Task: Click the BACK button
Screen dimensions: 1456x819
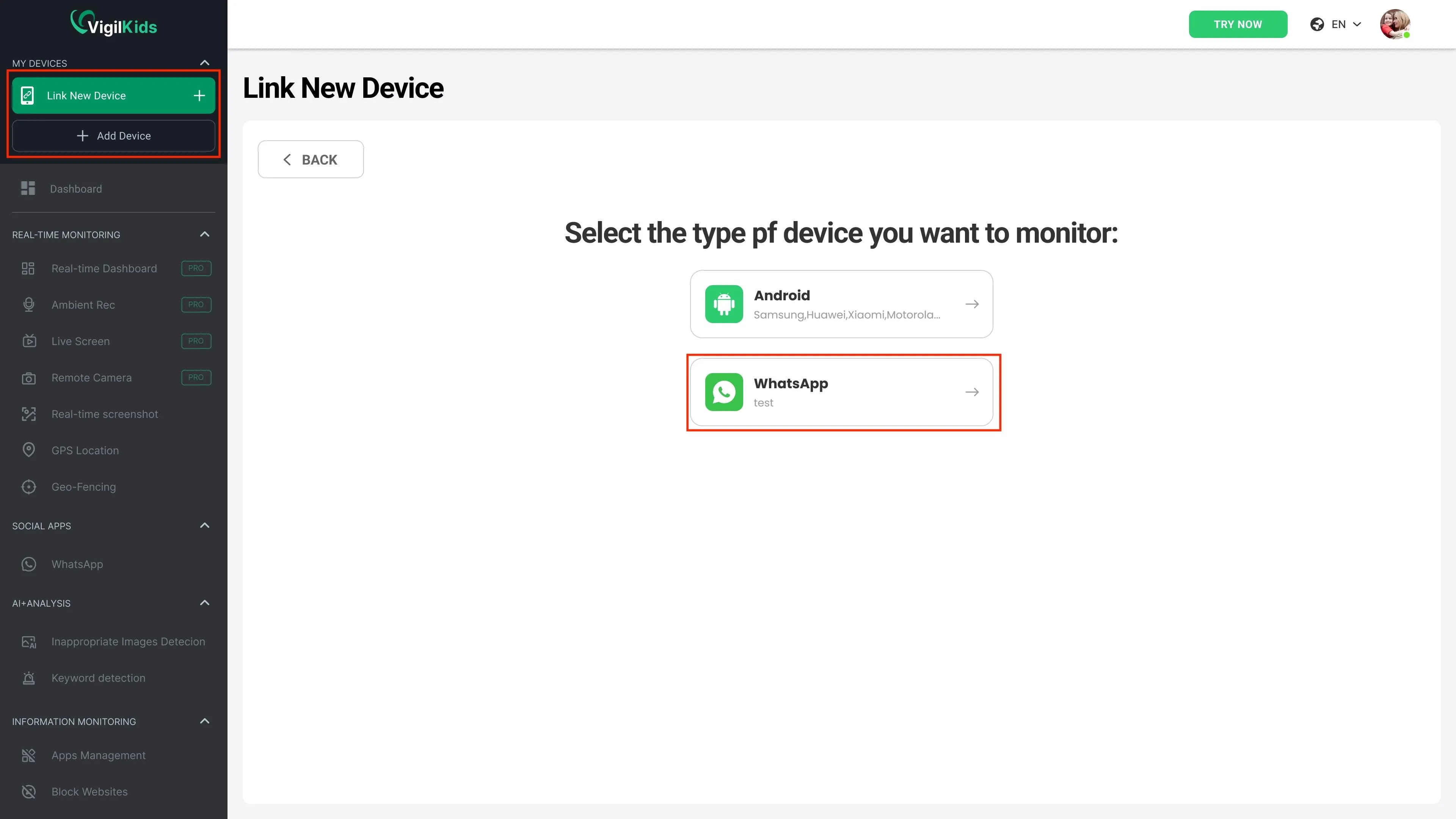Action: (x=310, y=159)
